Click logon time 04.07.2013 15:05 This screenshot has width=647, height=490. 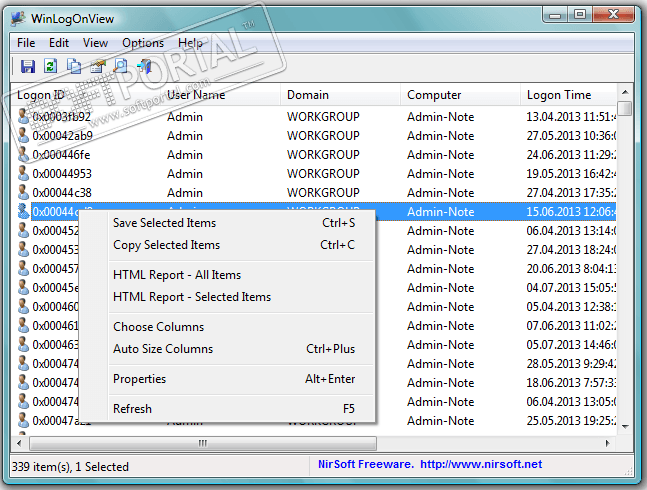click(571, 287)
